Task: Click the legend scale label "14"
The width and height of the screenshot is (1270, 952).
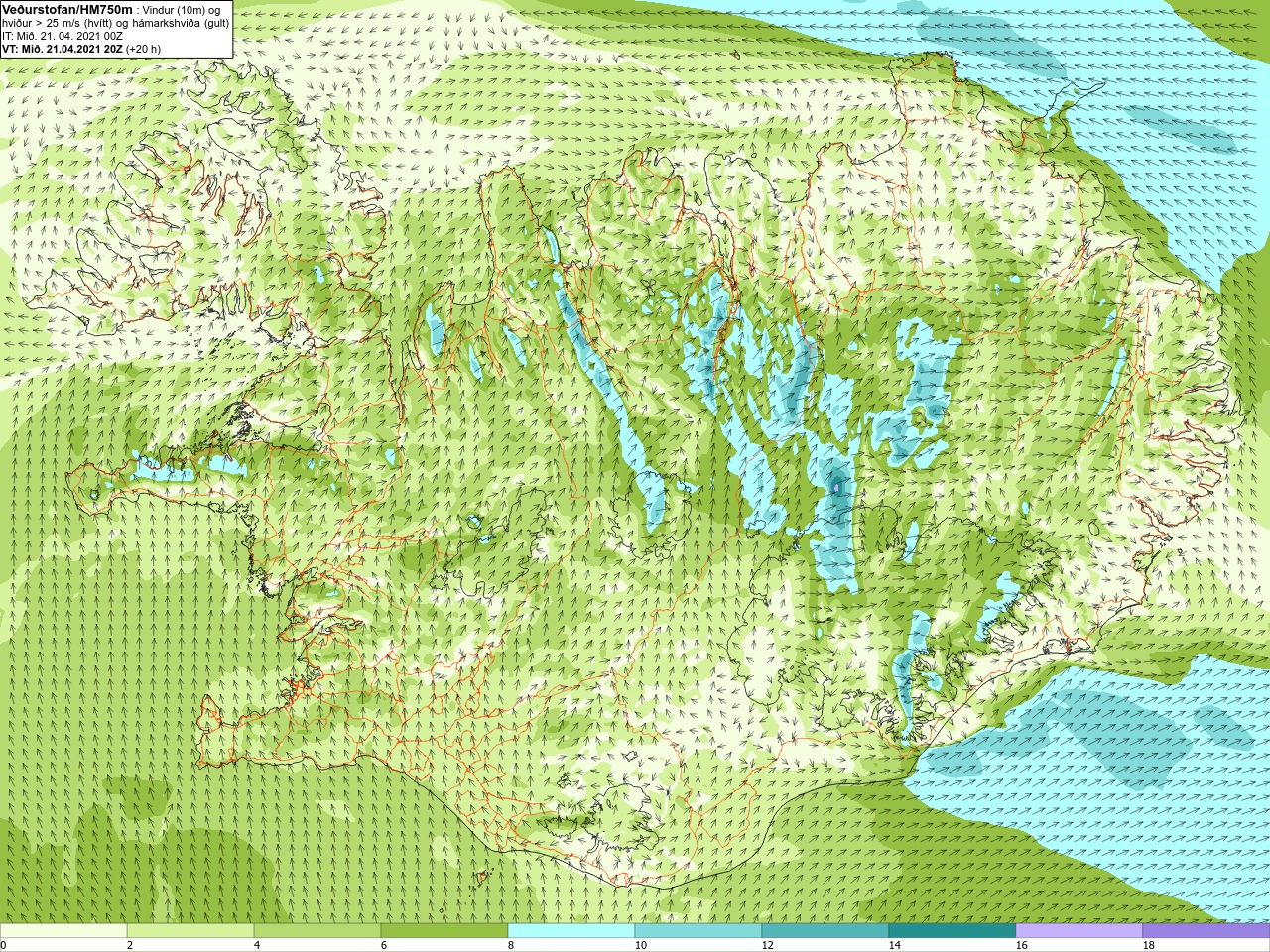Action: [x=894, y=946]
